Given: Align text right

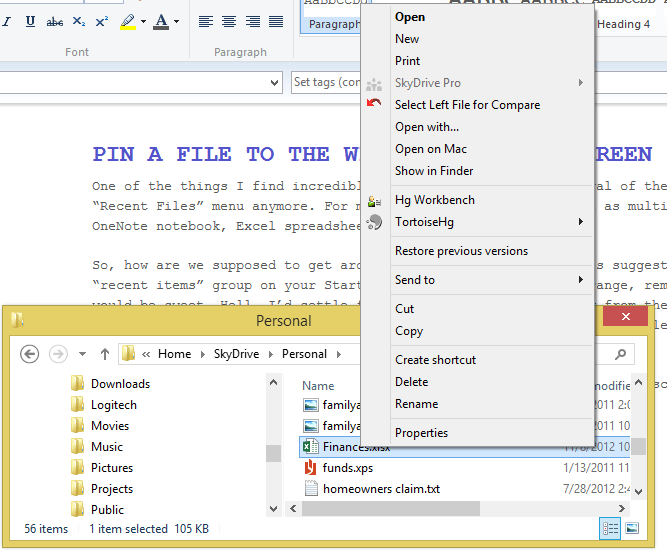Looking at the screenshot, I should (253, 21).
